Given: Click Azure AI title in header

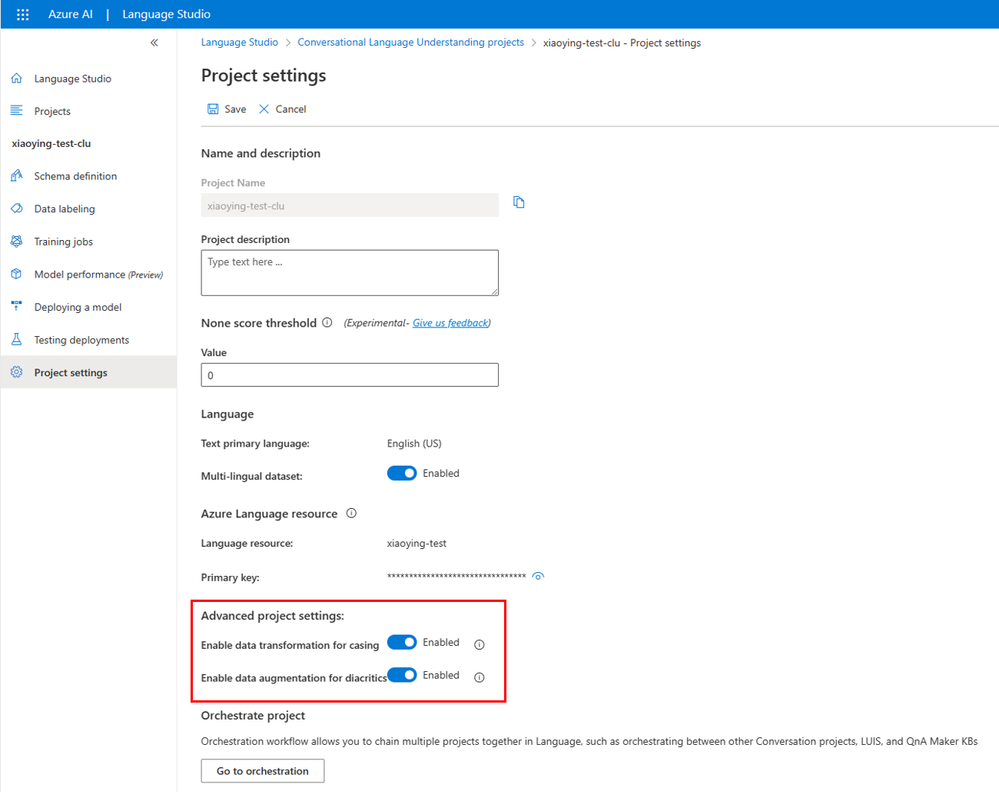Looking at the screenshot, I should [71, 14].
